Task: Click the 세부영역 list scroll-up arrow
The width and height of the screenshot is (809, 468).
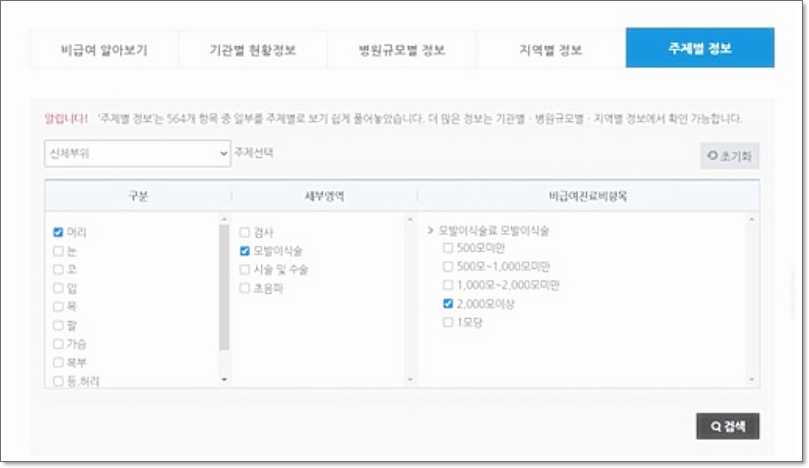Action: tap(410, 219)
